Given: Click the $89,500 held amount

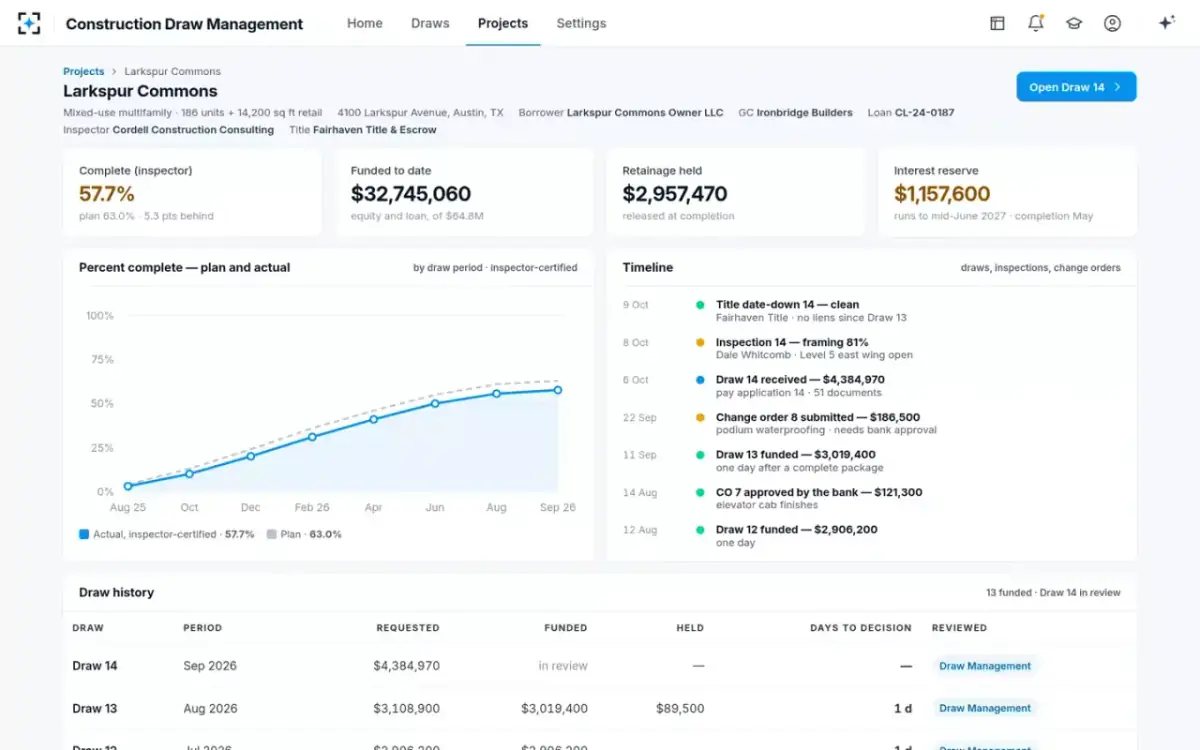Looking at the screenshot, I should pyautogui.click(x=680, y=708).
